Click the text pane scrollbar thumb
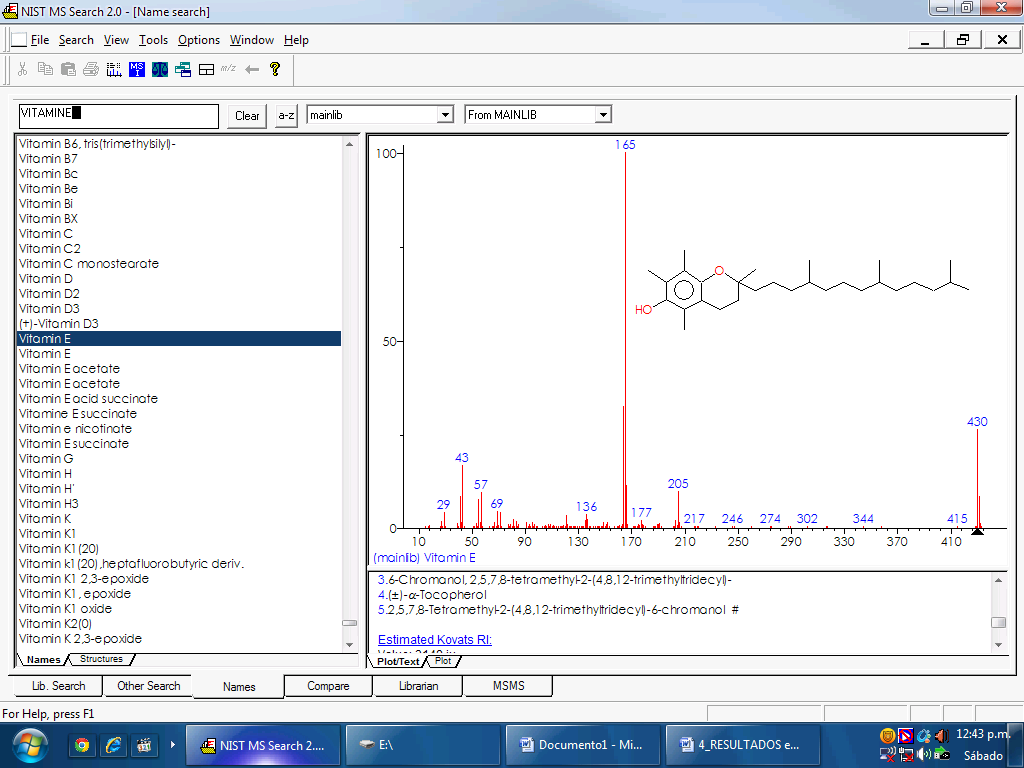This screenshot has width=1024, height=768. click(x=998, y=622)
